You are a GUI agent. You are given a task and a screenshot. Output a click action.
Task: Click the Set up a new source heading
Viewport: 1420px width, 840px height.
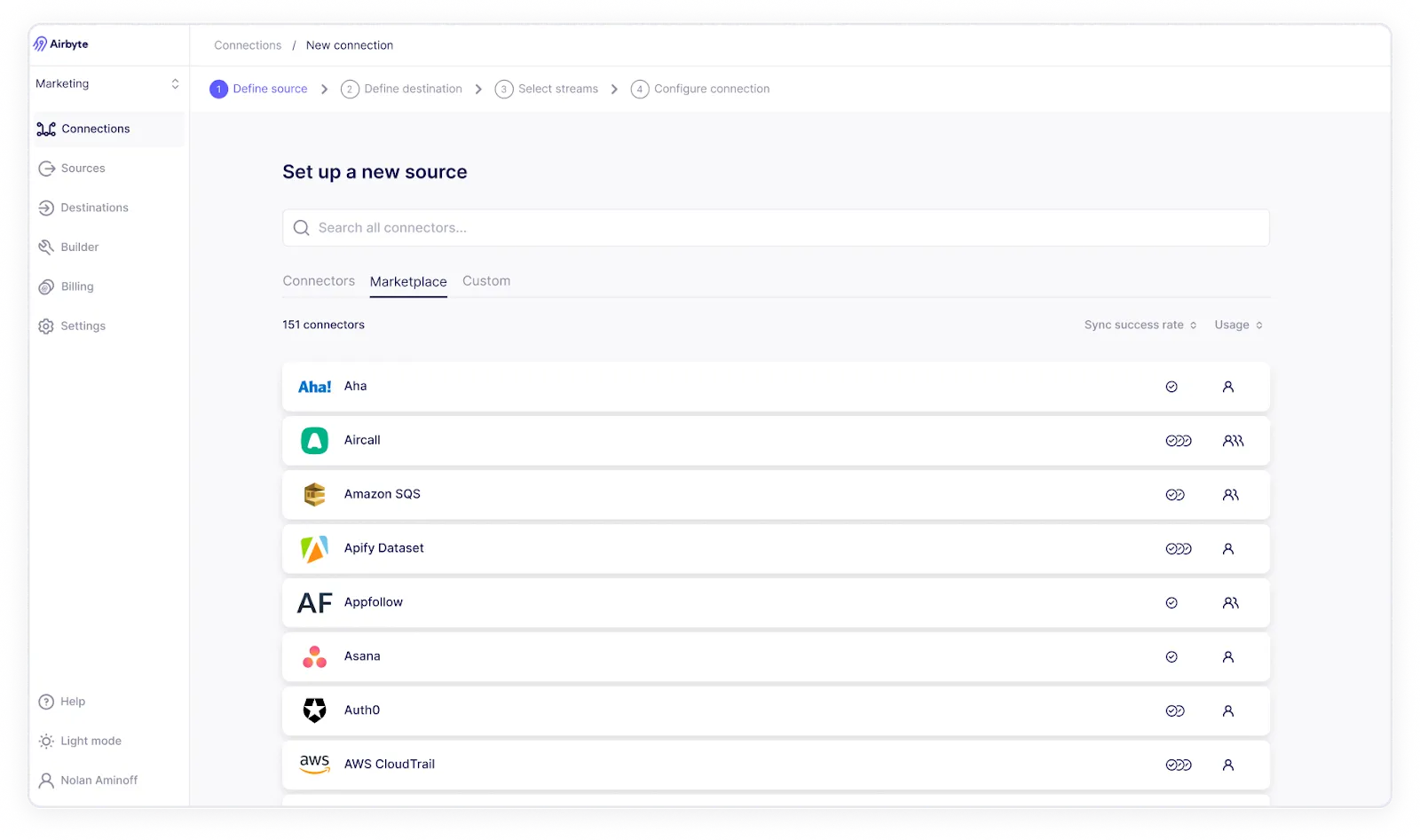coord(375,172)
